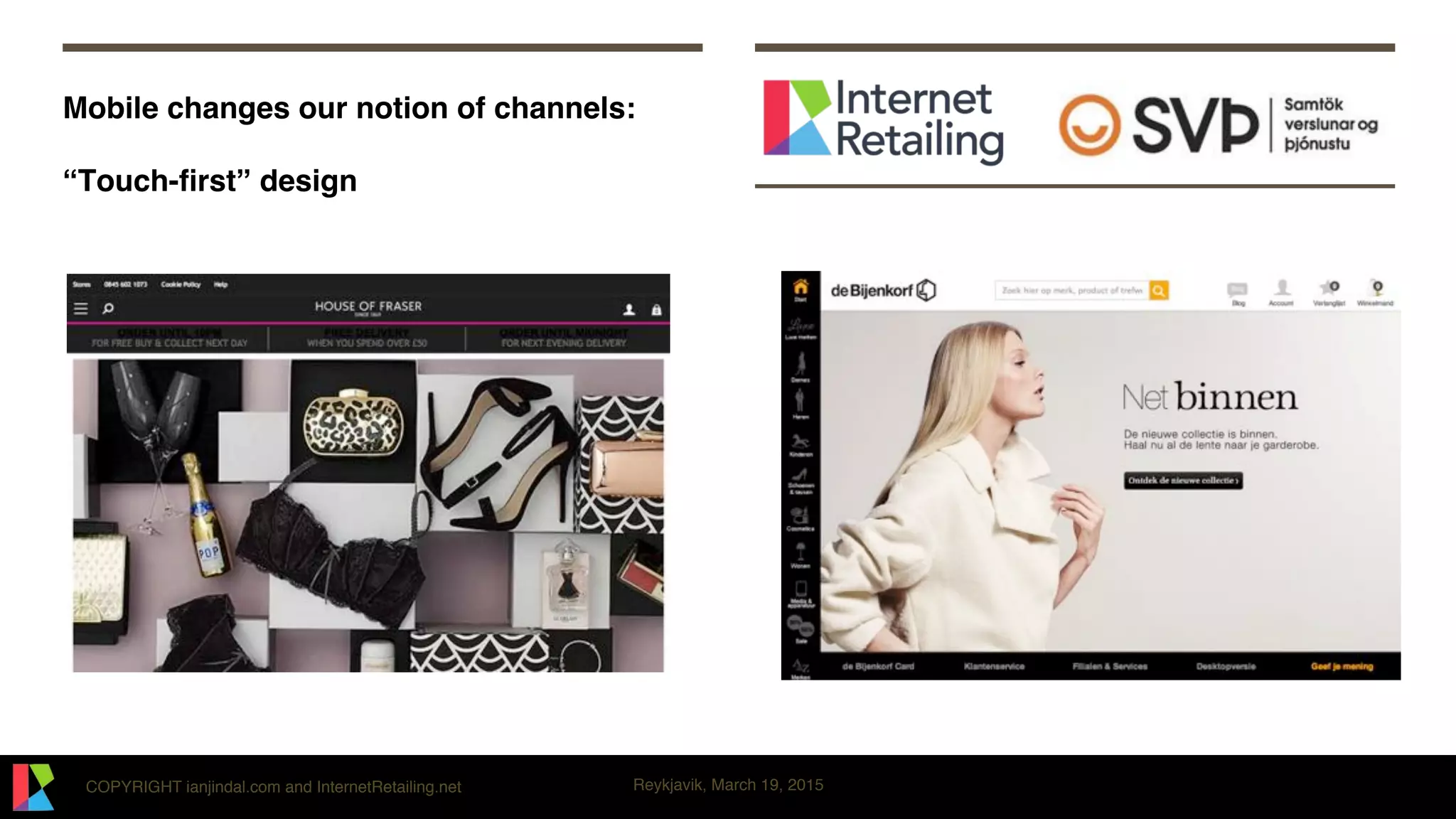The width and height of the screenshot is (1456, 819).
Task: Click the 0845 602 1073 phone number
Action: click(125, 284)
